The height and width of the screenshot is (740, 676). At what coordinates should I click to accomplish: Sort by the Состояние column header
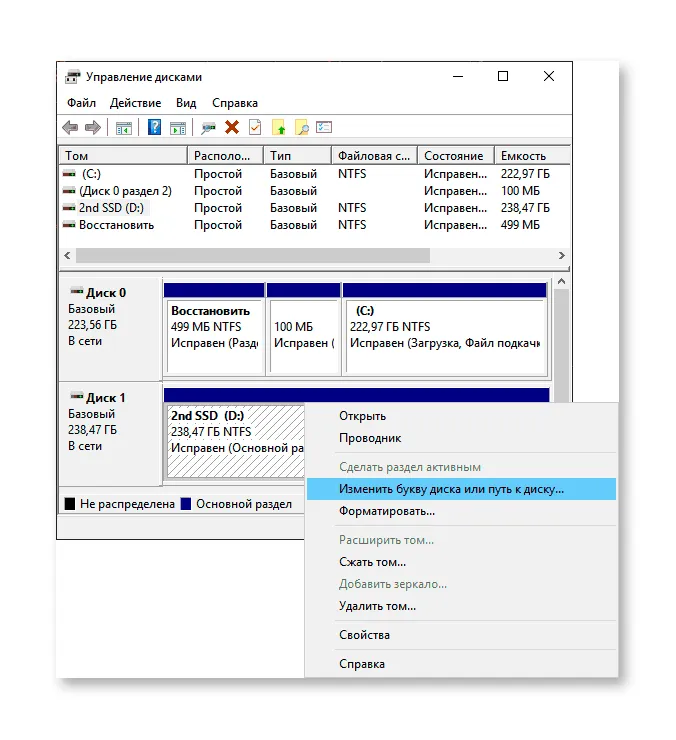(x=456, y=155)
